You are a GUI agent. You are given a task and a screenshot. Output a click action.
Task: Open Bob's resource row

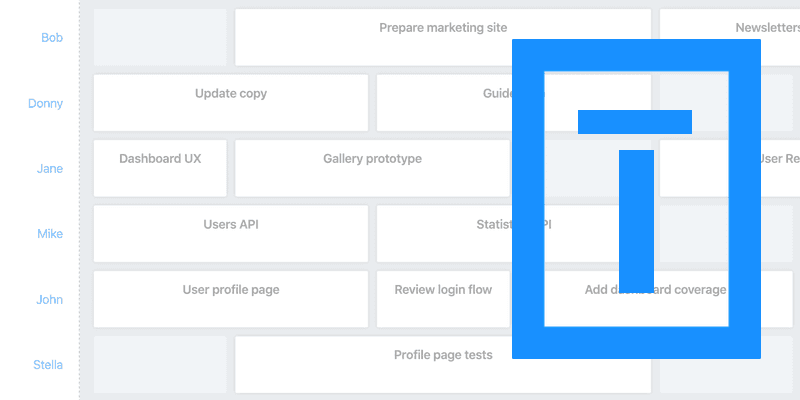click(52, 38)
